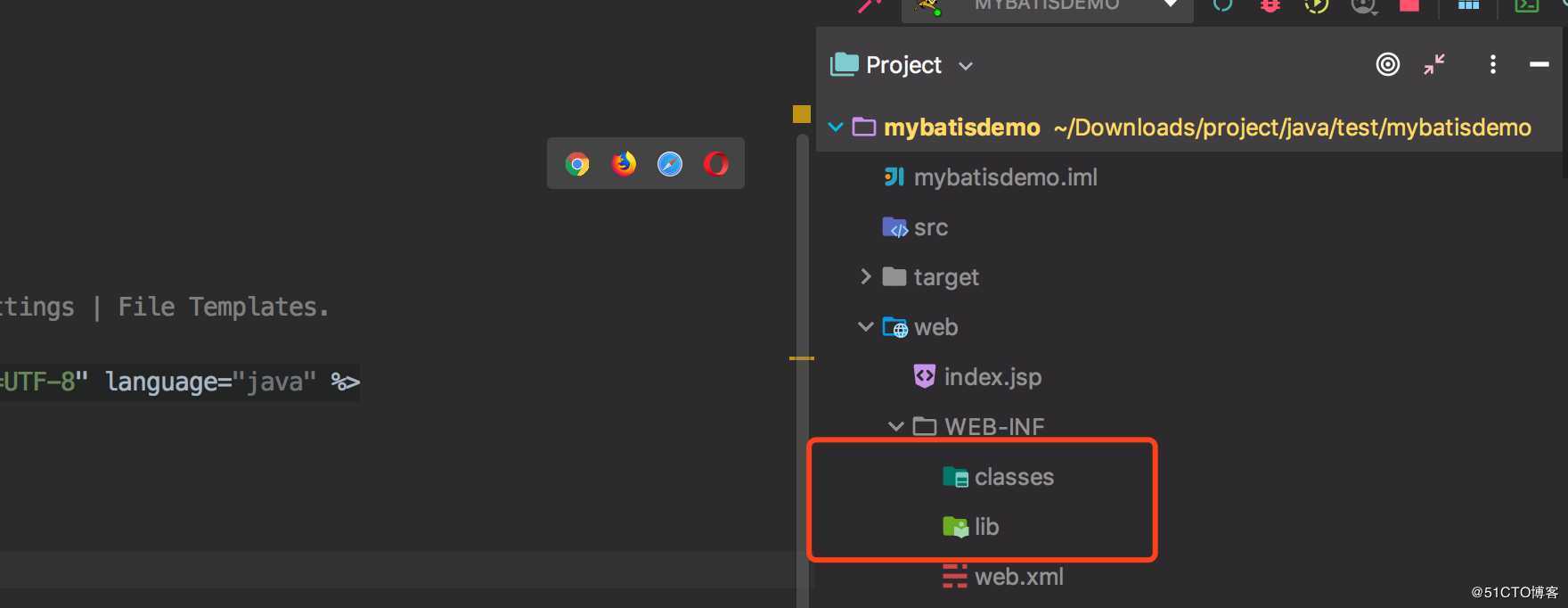1568x608 pixels.
Task: Click 'File Templates.' comment text
Action: (x=224, y=307)
